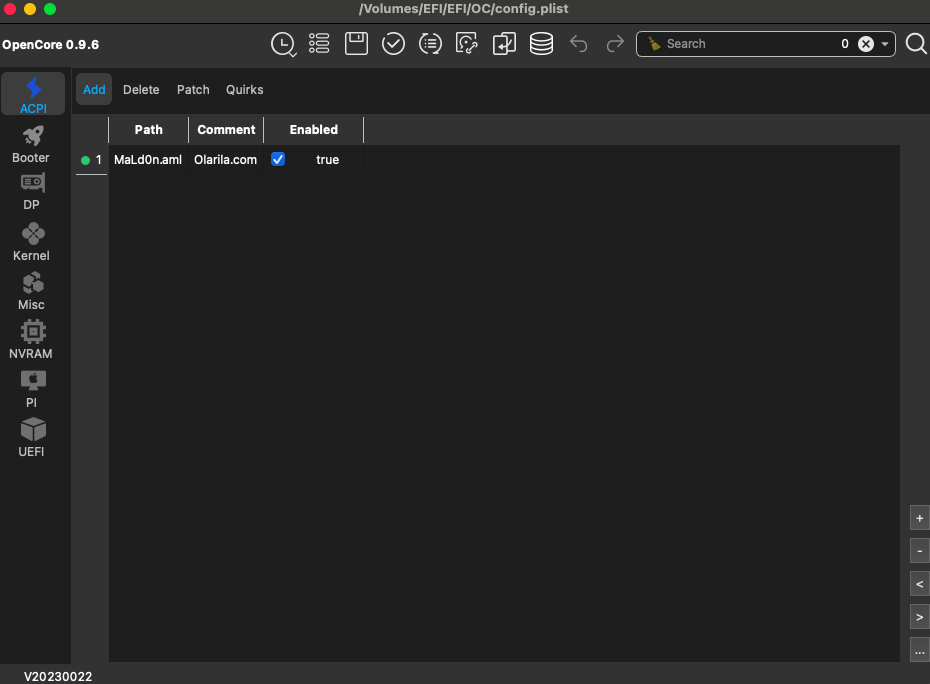Expand the search options dropdown arrow

tap(885, 44)
